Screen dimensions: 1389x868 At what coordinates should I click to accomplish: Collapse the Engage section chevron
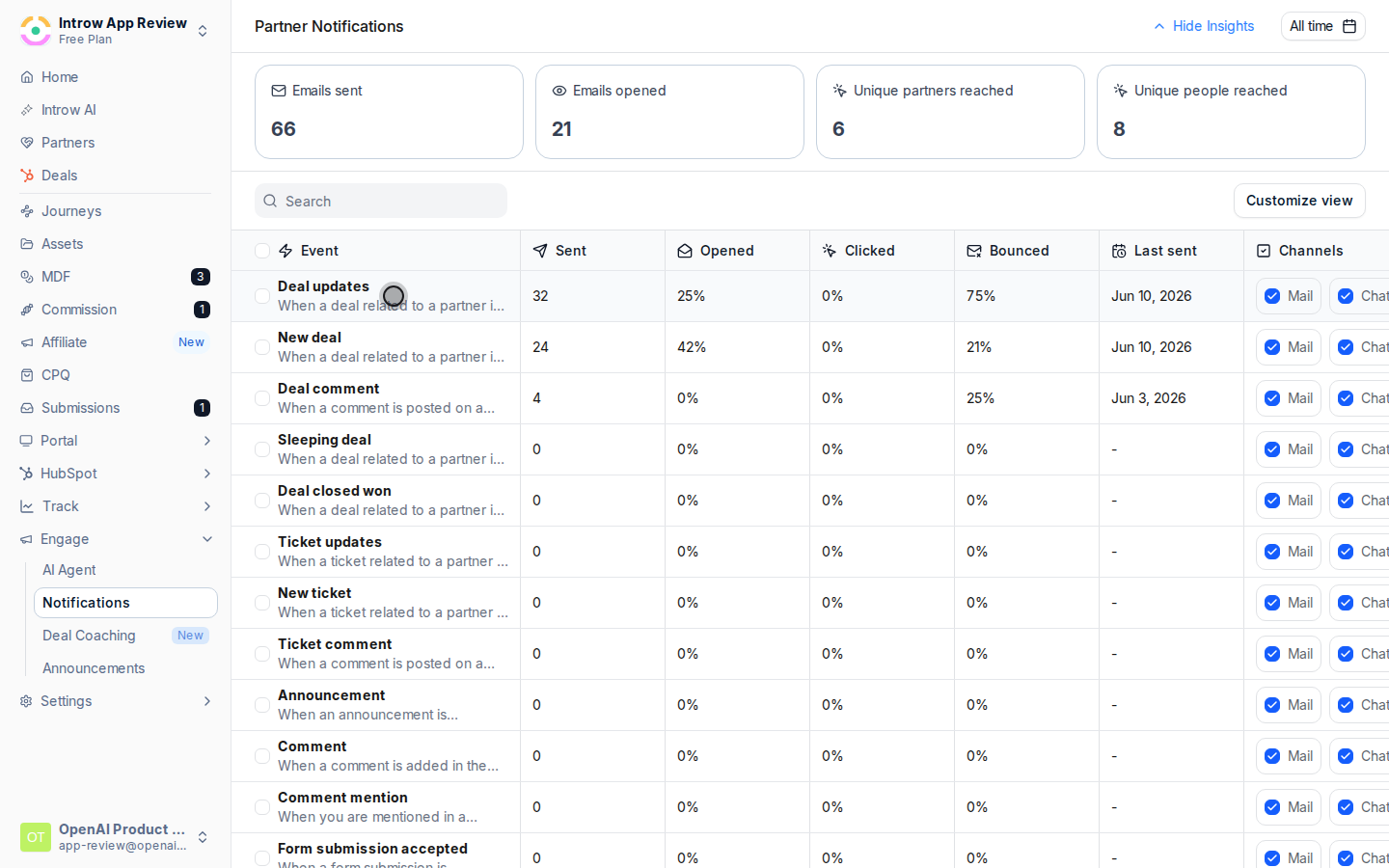coord(207,539)
